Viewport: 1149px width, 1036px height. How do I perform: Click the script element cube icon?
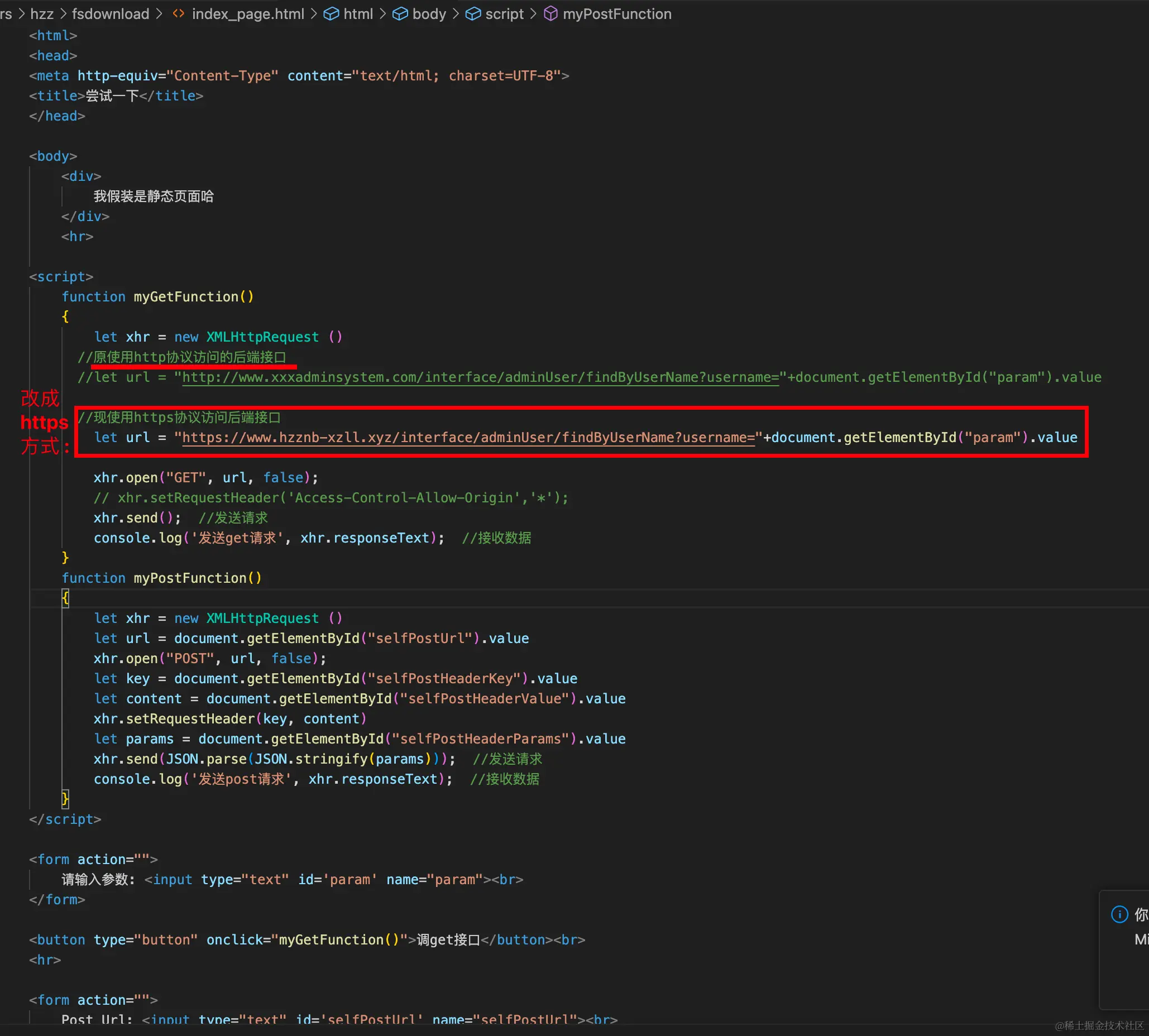[x=472, y=13]
